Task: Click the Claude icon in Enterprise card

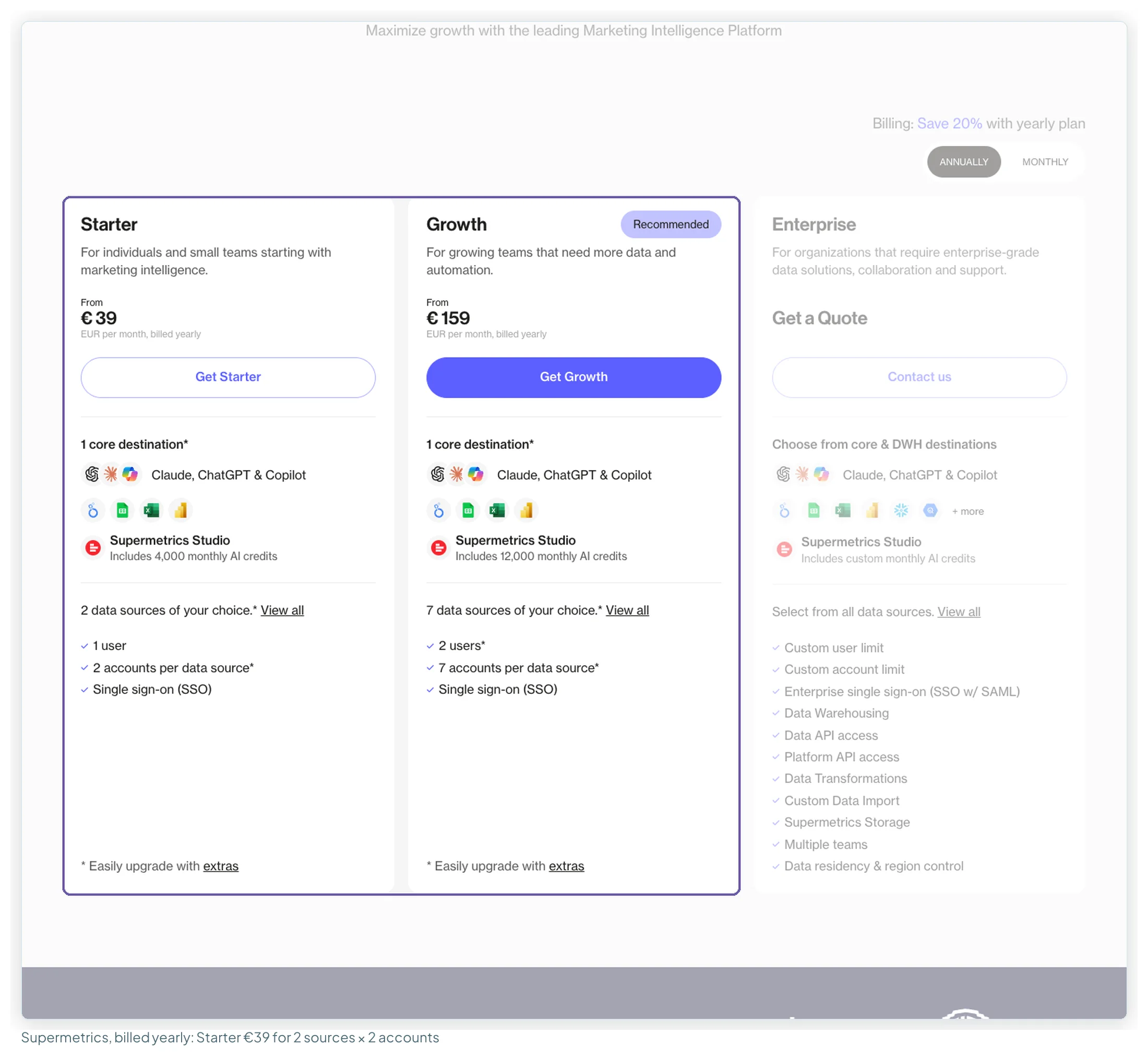Action: (x=802, y=475)
